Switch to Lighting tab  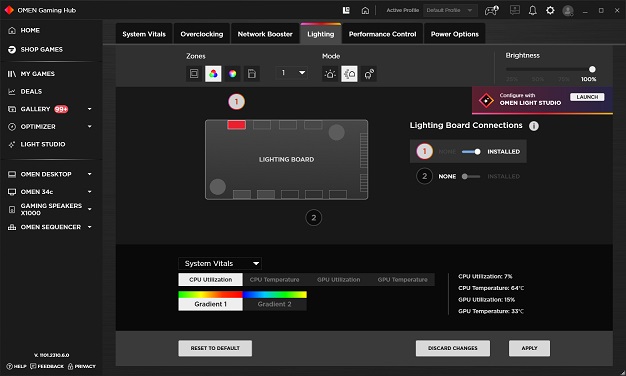click(x=321, y=34)
